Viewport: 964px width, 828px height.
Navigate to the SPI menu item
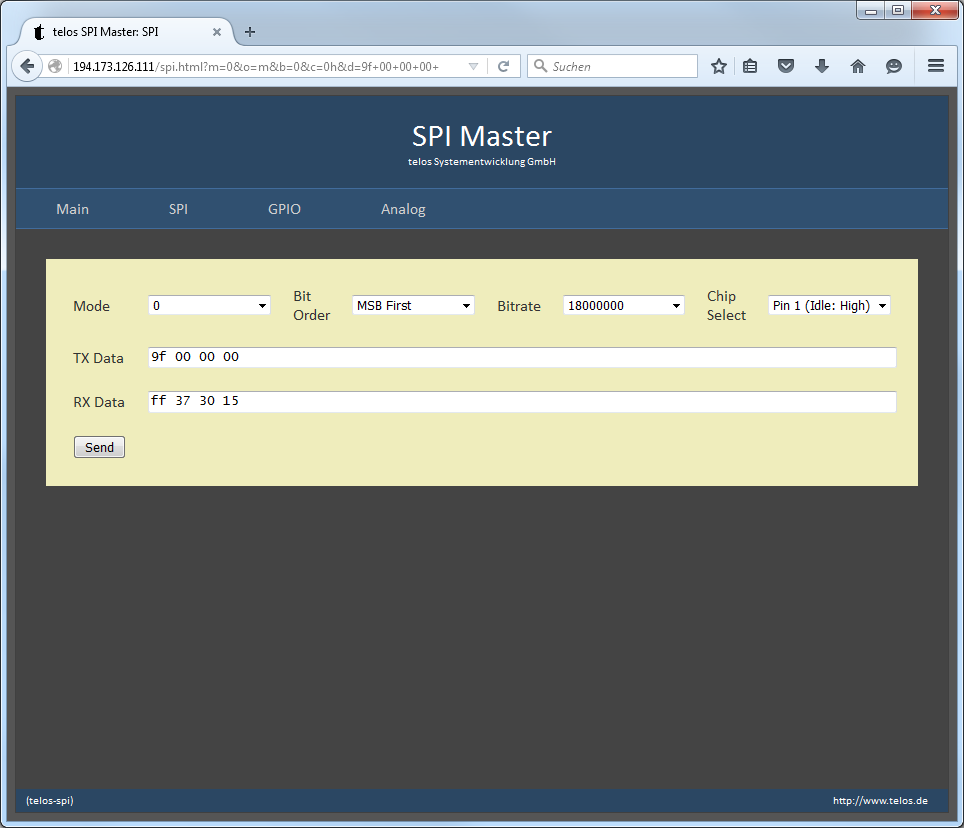(x=178, y=209)
